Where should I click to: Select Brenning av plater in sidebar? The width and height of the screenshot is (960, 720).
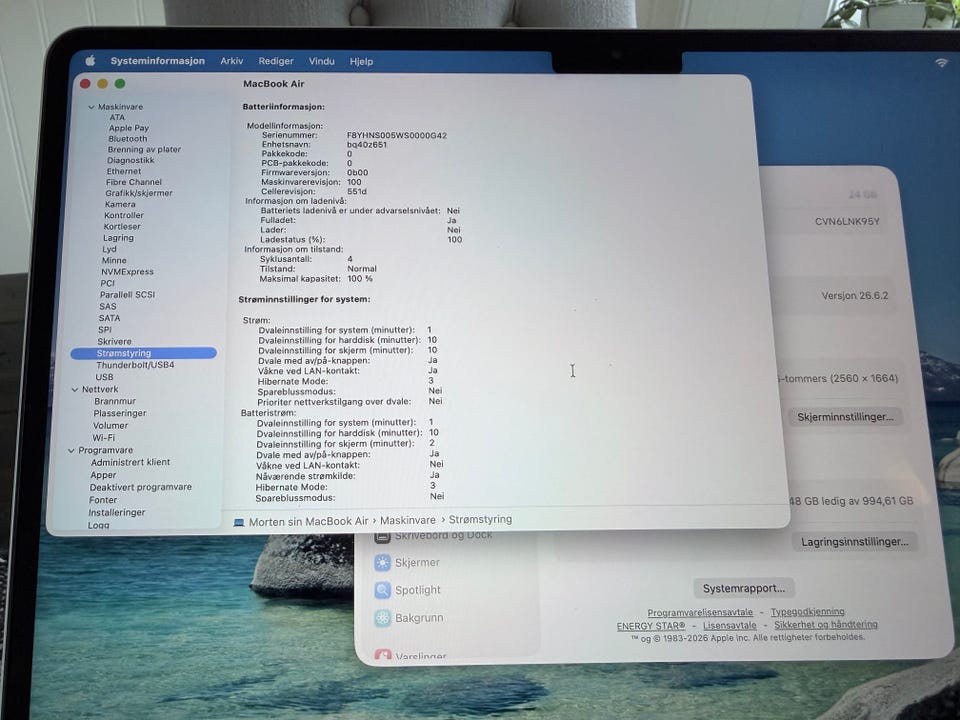[x=144, y=149]
